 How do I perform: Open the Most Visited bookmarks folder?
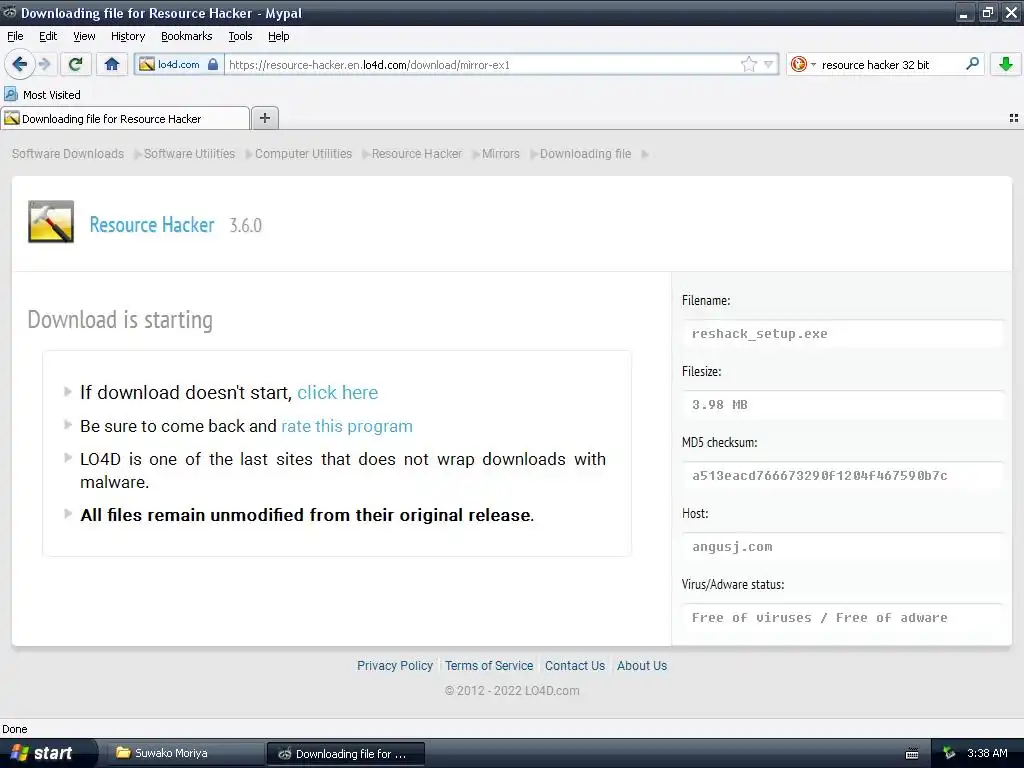(42, 95)
